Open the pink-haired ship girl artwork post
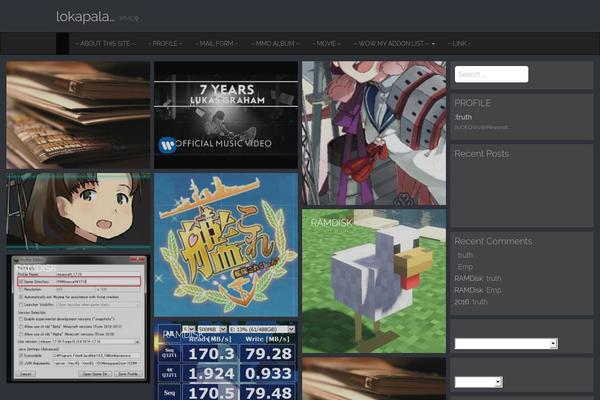 (374, 133)
